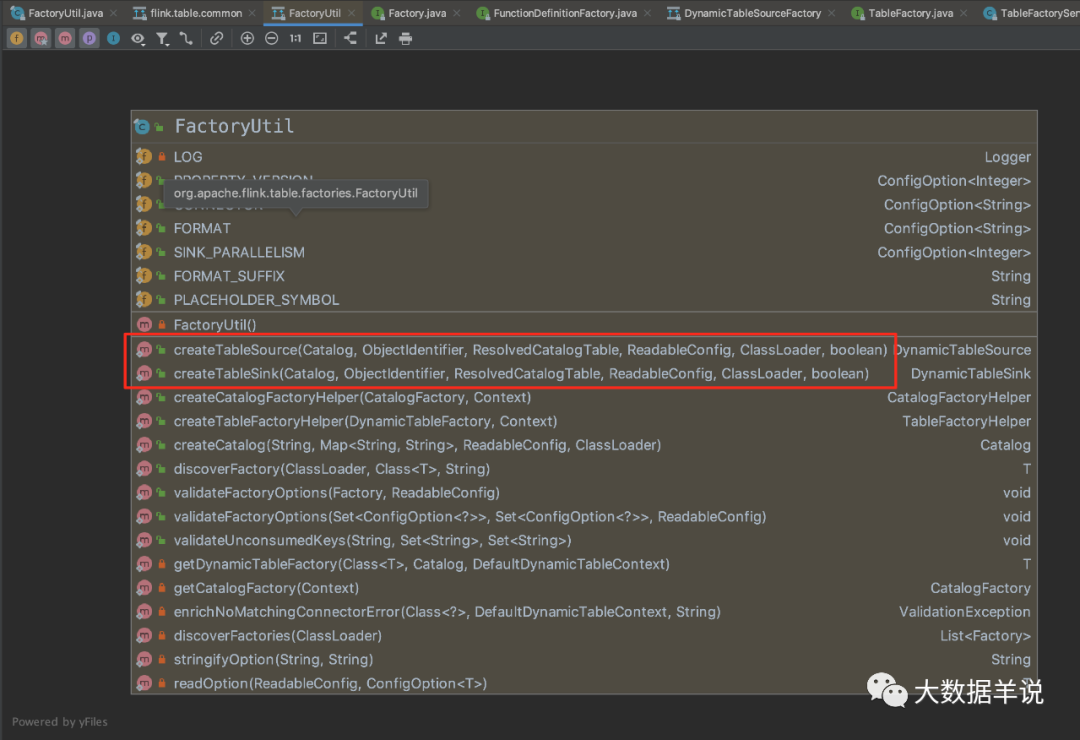Click the method icon beside getCatalogFactory

(x=143, y=588)
